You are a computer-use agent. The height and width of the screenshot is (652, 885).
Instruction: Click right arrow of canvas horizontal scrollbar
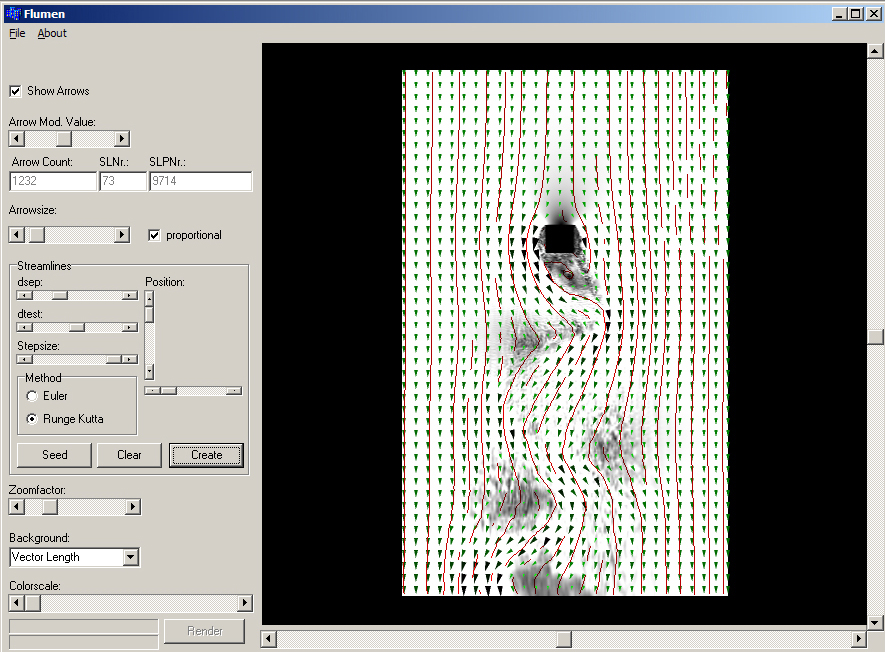858,638
